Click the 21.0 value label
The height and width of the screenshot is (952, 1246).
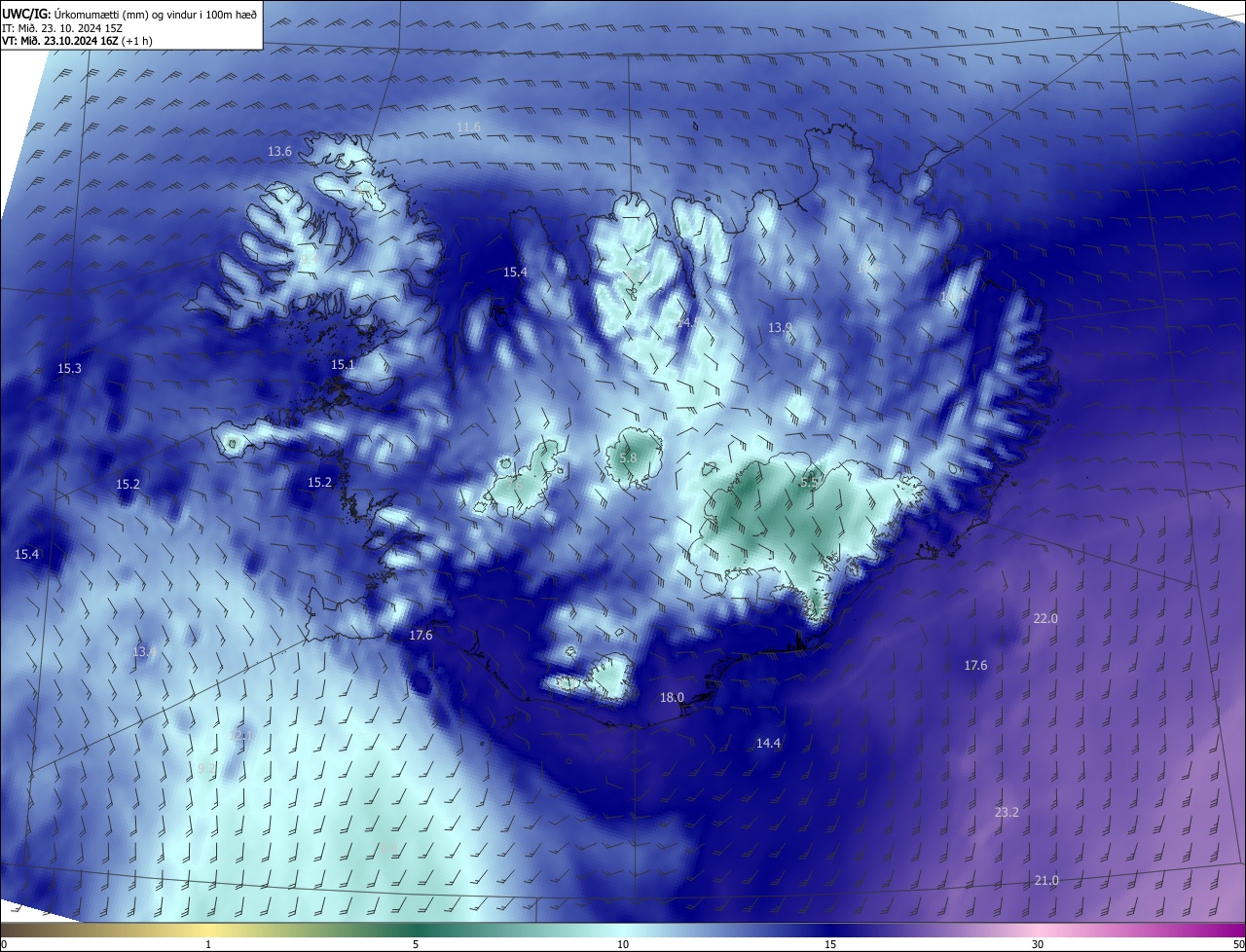[x=1046, y=881]
